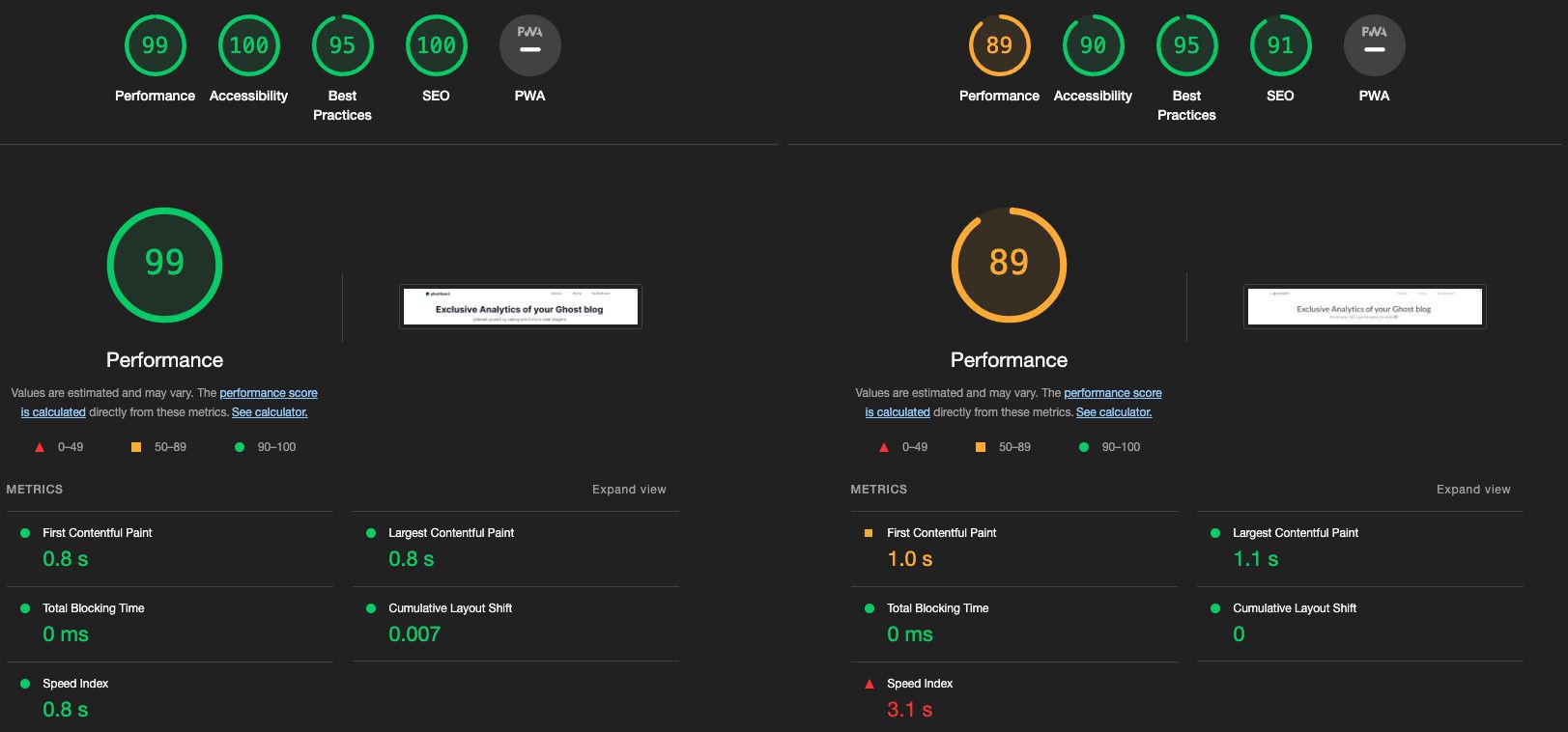The image size is (1568, 732).
Task: Follow the "See calculator." link in right report
Action: tap(1114, 412)
